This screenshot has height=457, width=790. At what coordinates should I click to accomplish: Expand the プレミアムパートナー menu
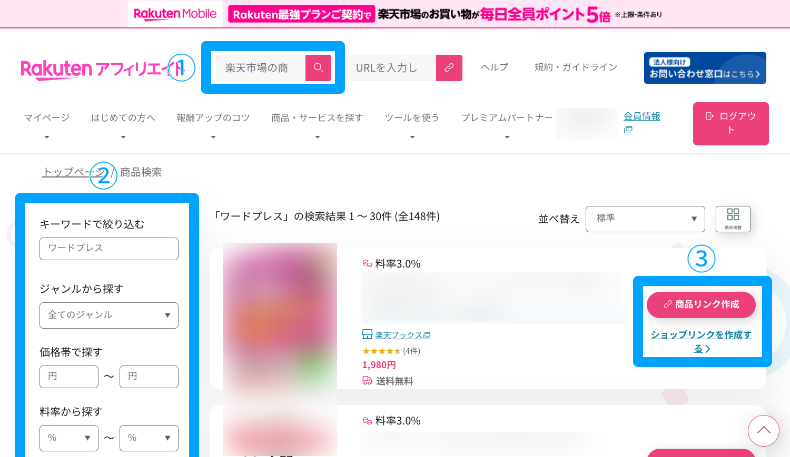click(x=507, y=125)
